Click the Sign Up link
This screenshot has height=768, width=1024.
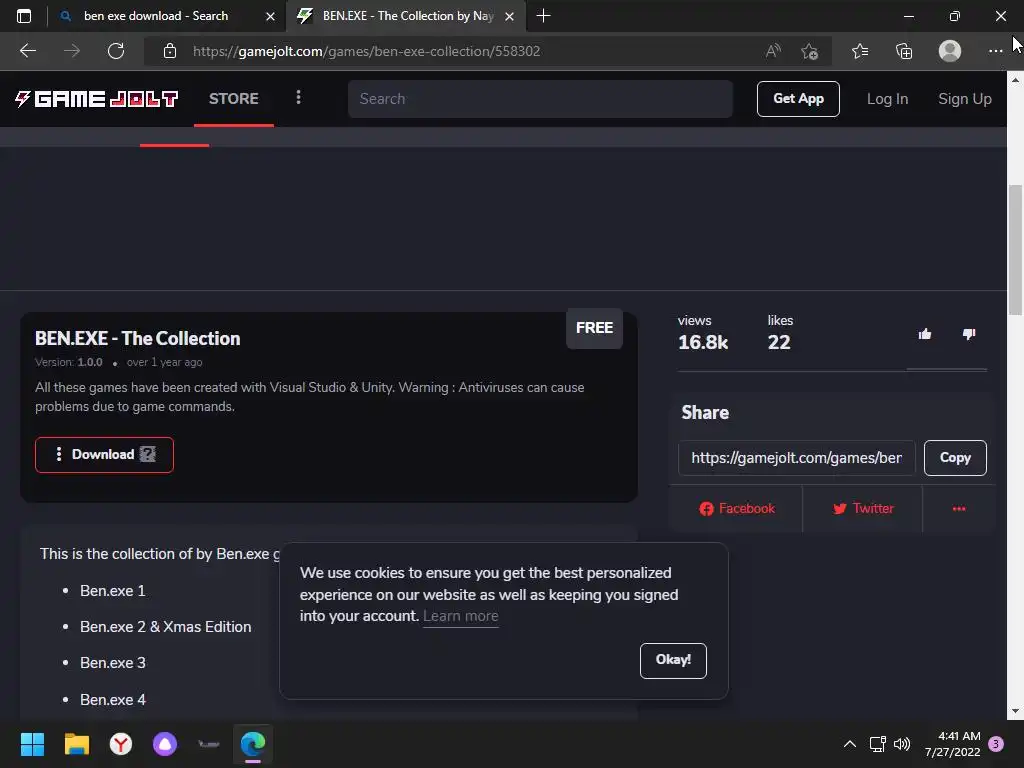965,99
